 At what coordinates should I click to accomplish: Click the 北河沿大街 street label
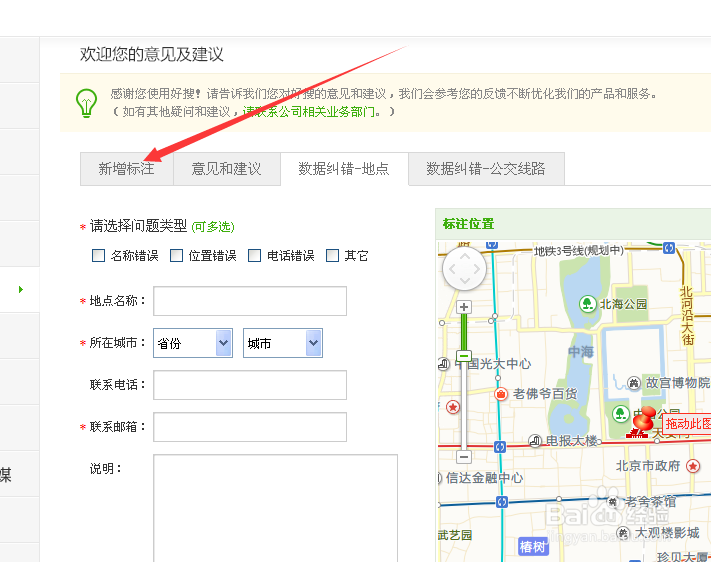[x=687, y=315]
